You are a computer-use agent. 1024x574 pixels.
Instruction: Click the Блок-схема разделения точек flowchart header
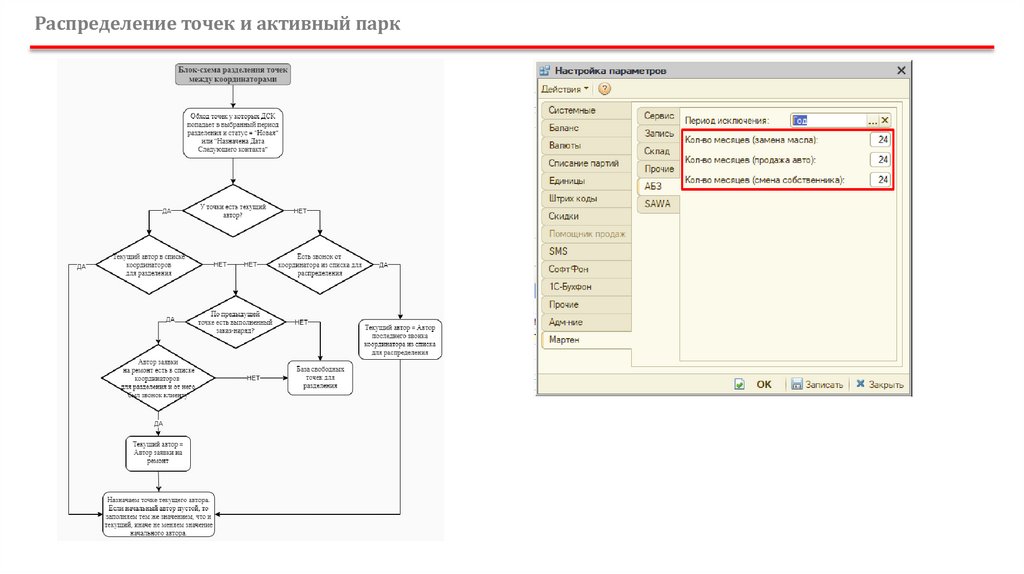[233, 74]
